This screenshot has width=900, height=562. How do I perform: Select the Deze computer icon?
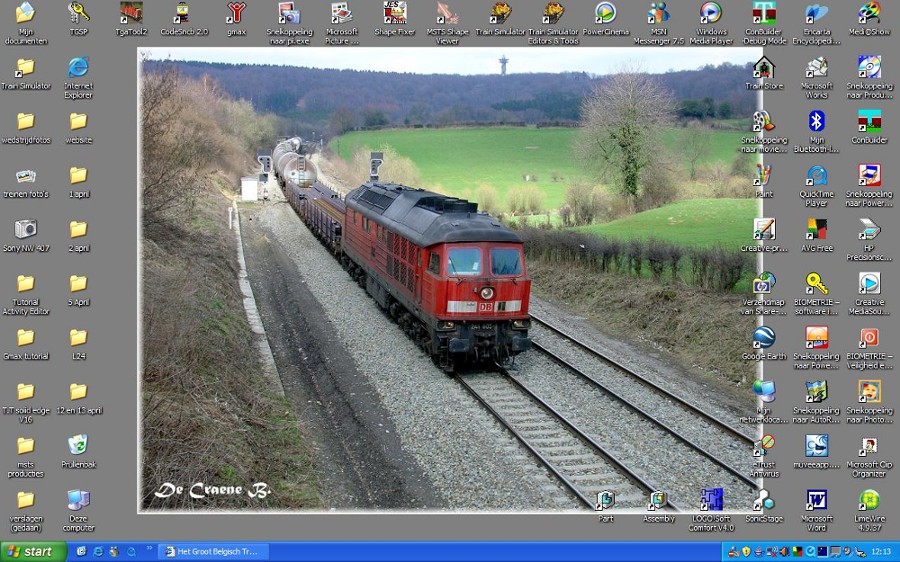click(78, 500)
